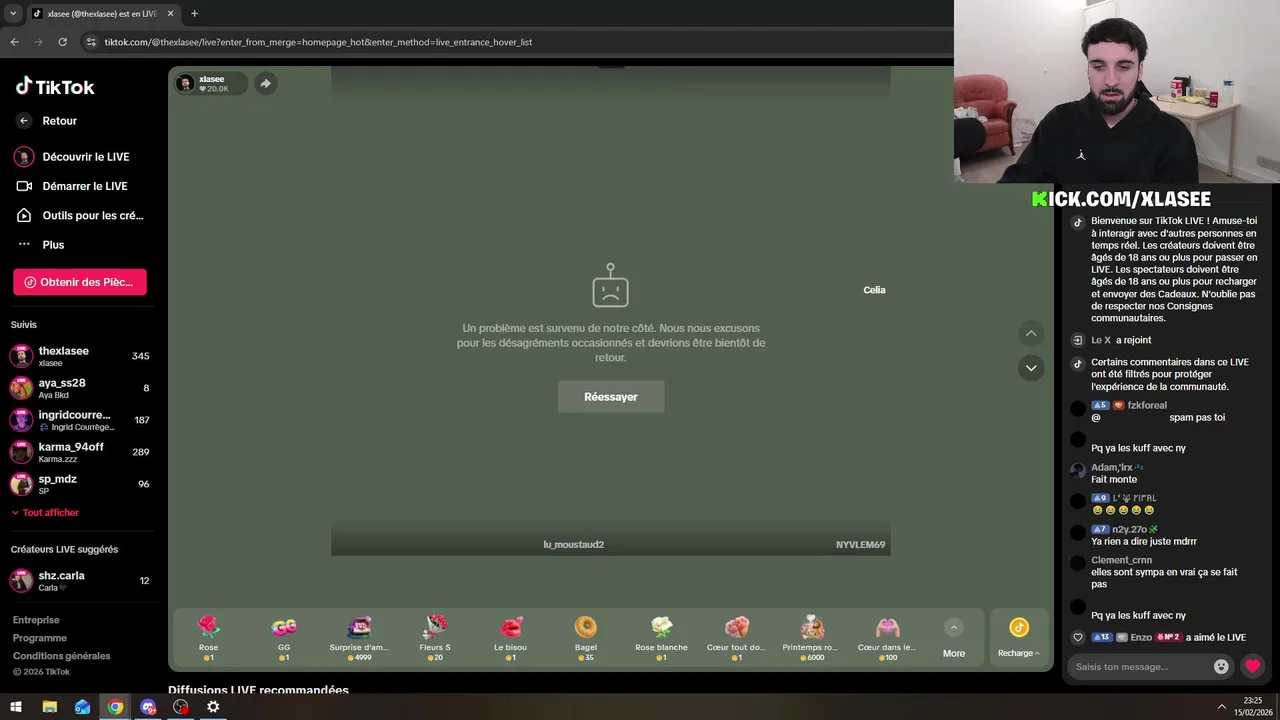
Task: Click xlasee streamer avatar
Action: [x=185, y=84]
